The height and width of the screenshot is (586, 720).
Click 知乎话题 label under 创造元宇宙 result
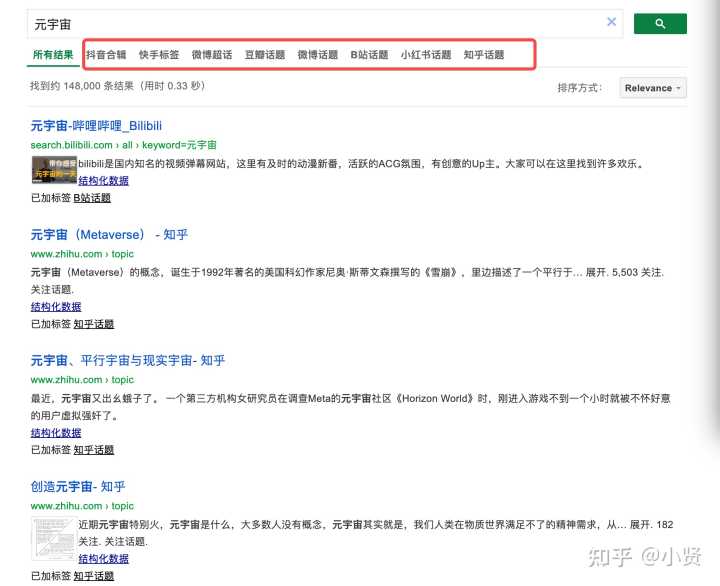94,576
